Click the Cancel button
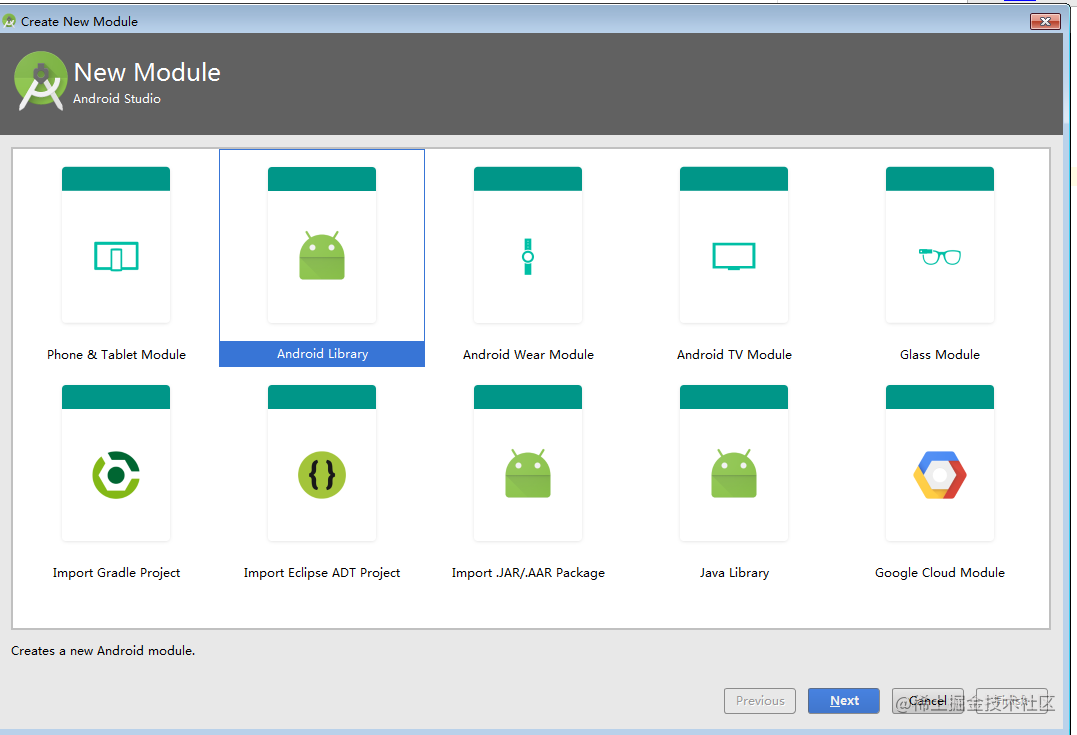The image size is (1077, 735). coord(927,701)
